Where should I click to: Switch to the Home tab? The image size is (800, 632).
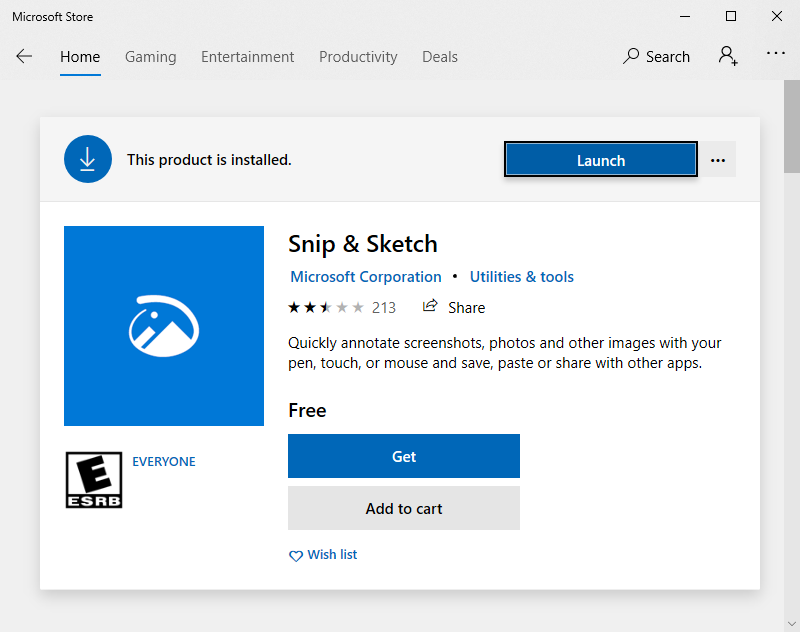tap(80, 57)
